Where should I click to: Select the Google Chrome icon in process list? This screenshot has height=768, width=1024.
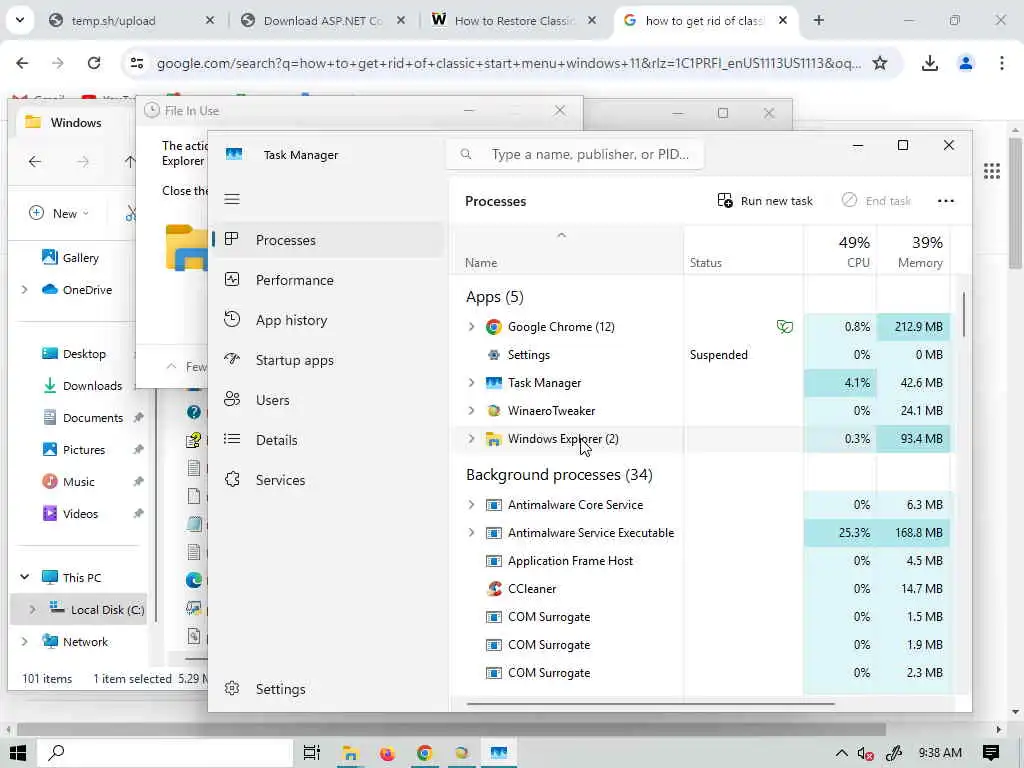click(x=494, y=327)
